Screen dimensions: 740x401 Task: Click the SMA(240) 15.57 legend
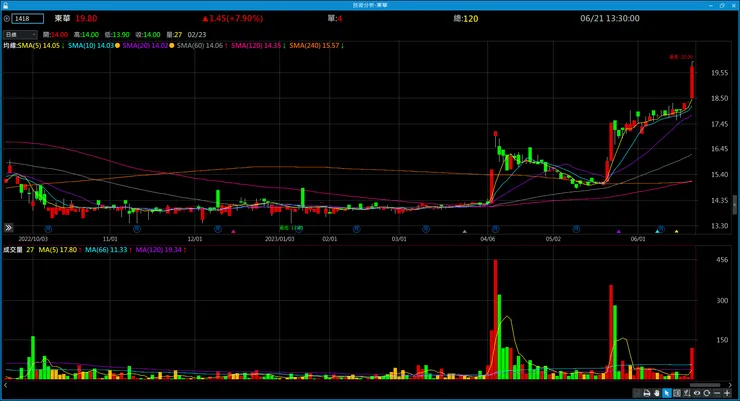tap(316, 46)
